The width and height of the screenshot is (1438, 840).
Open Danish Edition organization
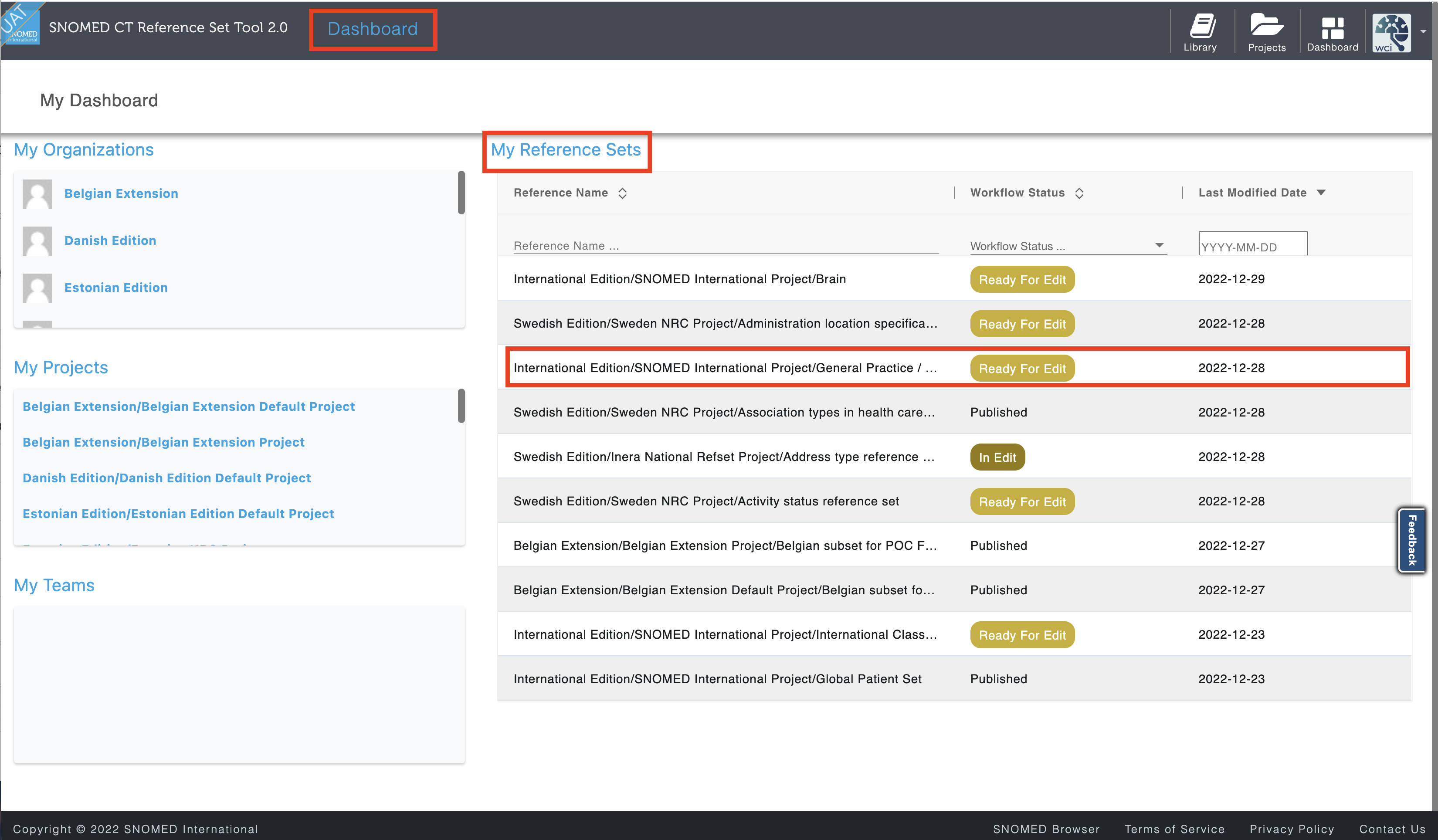(x=110, y=241)
